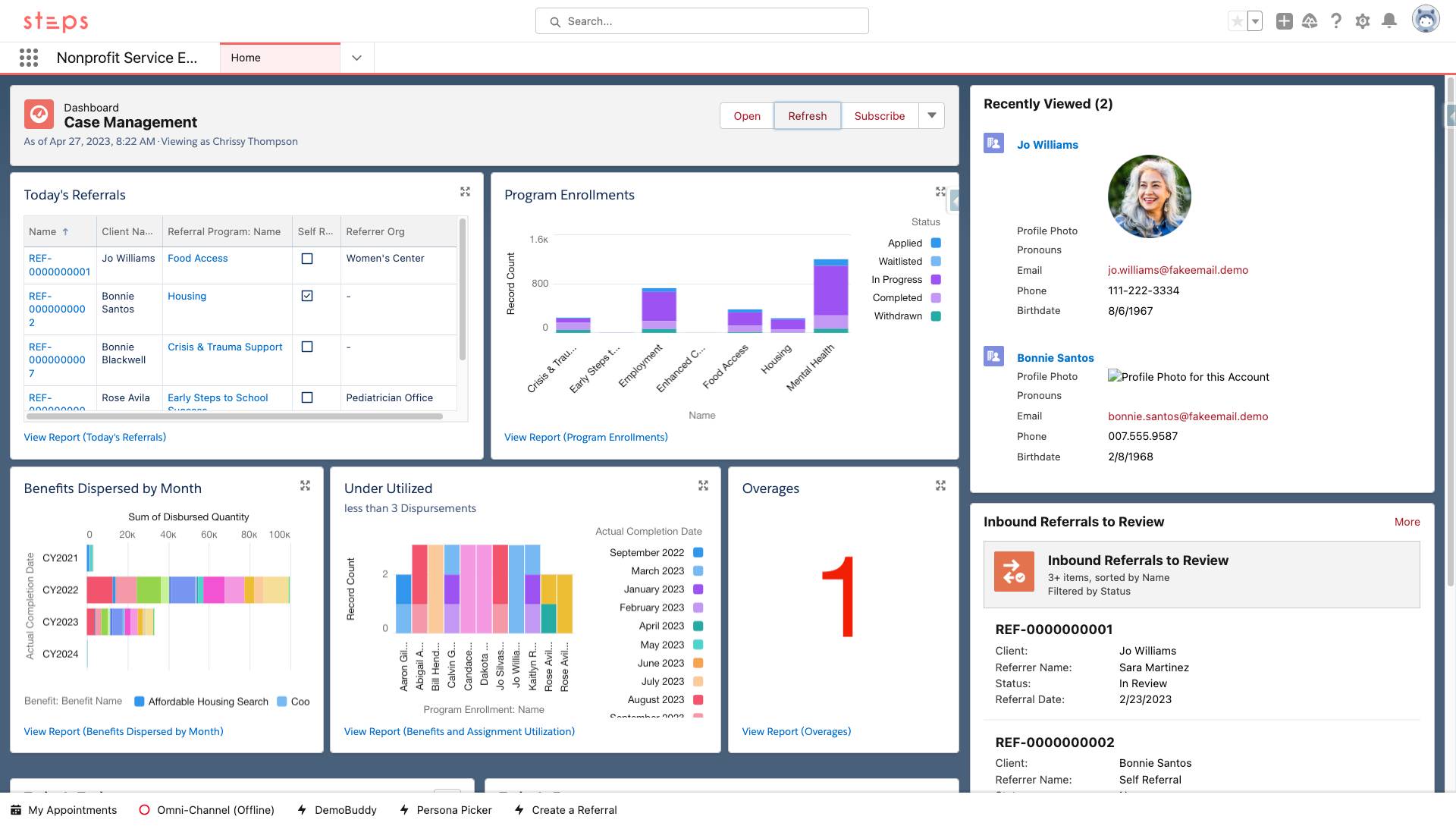The image size is (1456, 826).
Task: Open View Report (Program Enrollments) link
Action: tap(586, 437)
